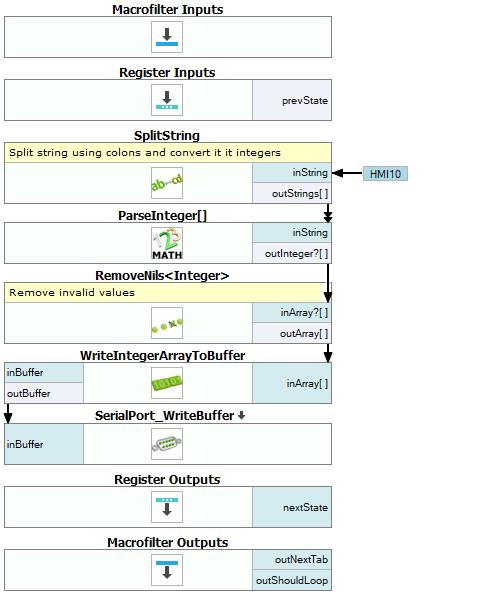Click the outInteger?[] output port

[292, 253]
